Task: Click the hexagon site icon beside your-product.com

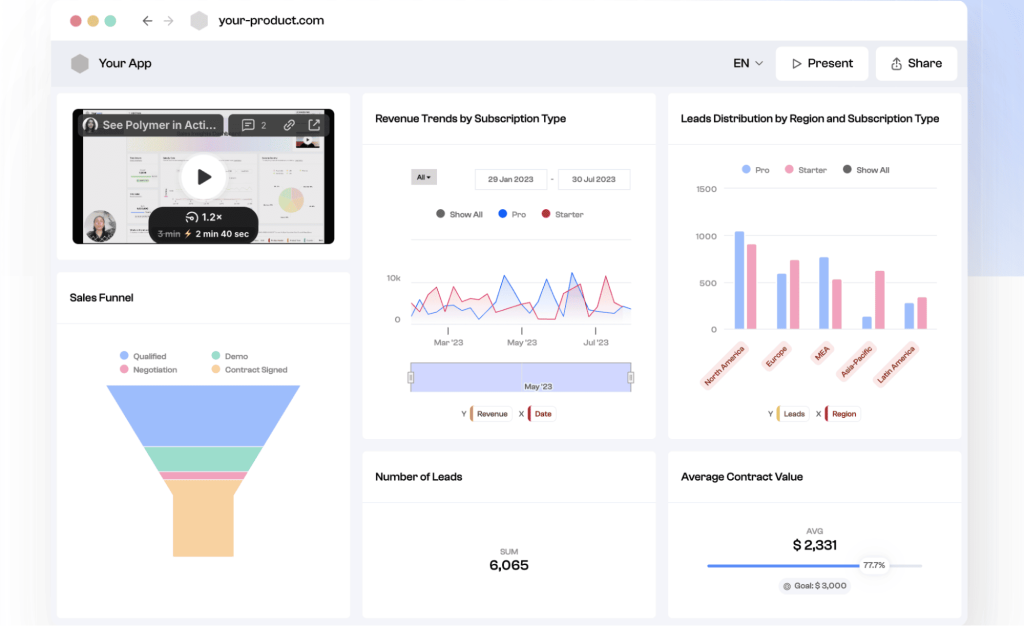Action: point(199,21)
